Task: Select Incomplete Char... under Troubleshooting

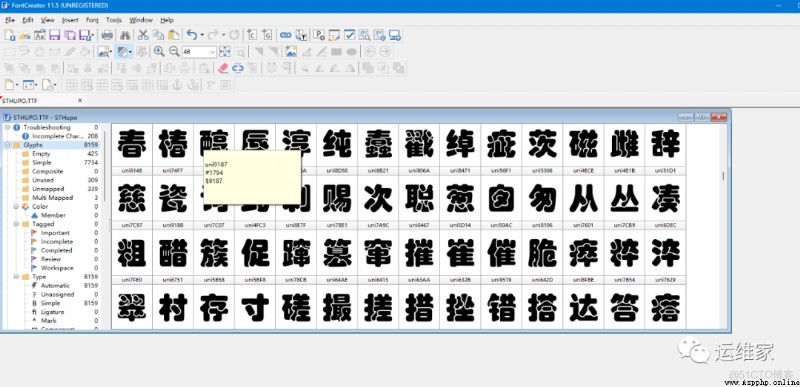Action: click(x=58, y=136)
